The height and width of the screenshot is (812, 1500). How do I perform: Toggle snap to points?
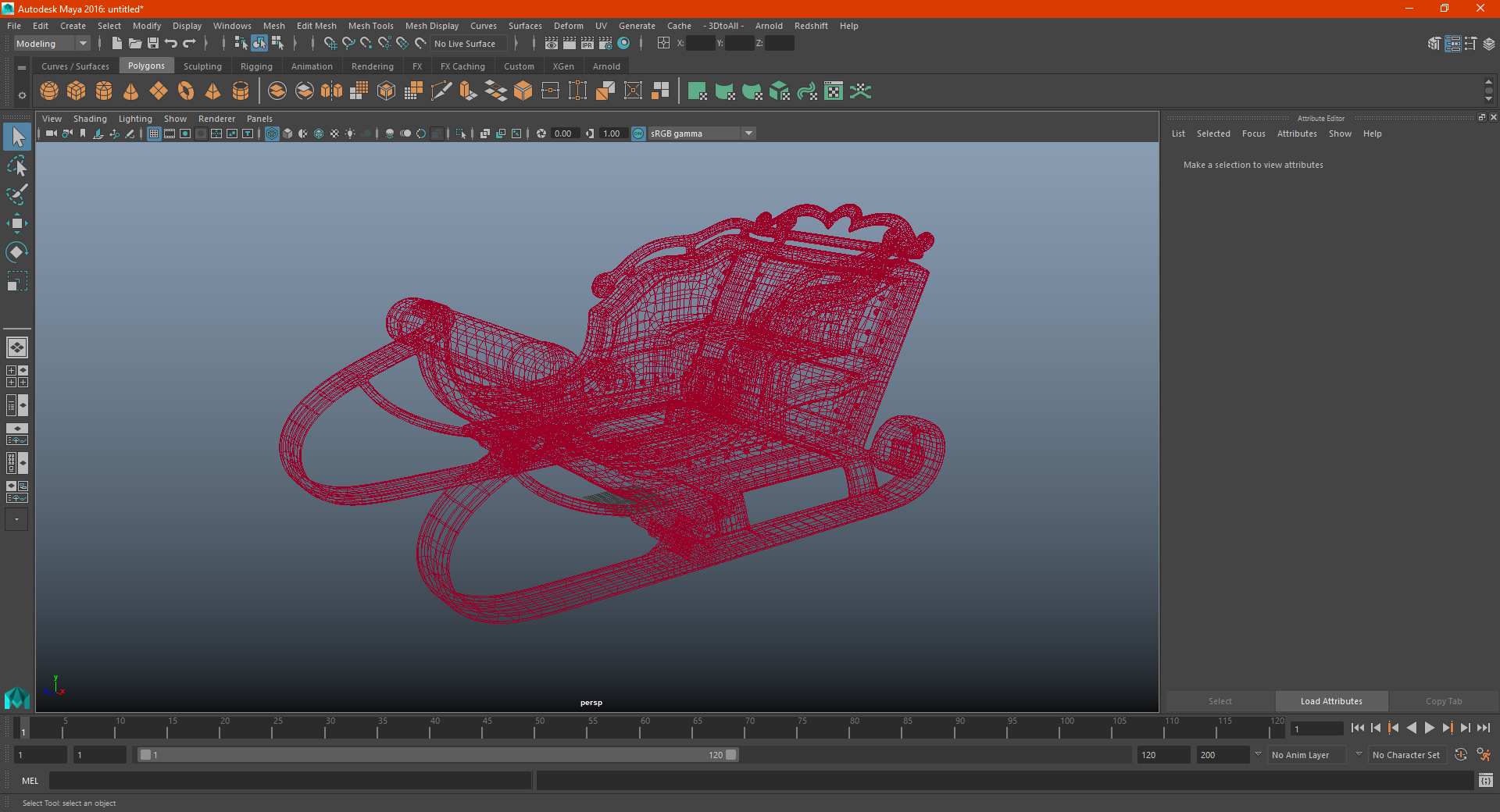click(x=366, y=44)
